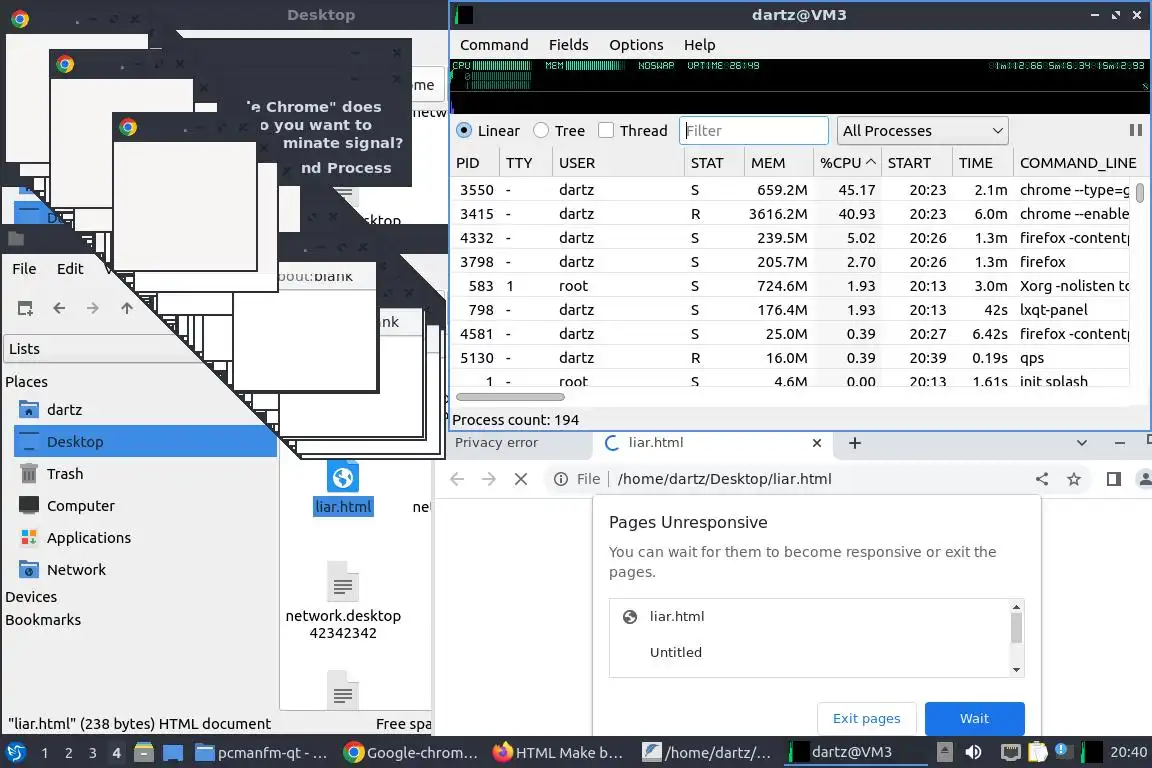The width and height of the screenshot is (1152, 768).
Task: Click the Chrome forward arrow
Action: pyautogui.click(x=489, y=479)
